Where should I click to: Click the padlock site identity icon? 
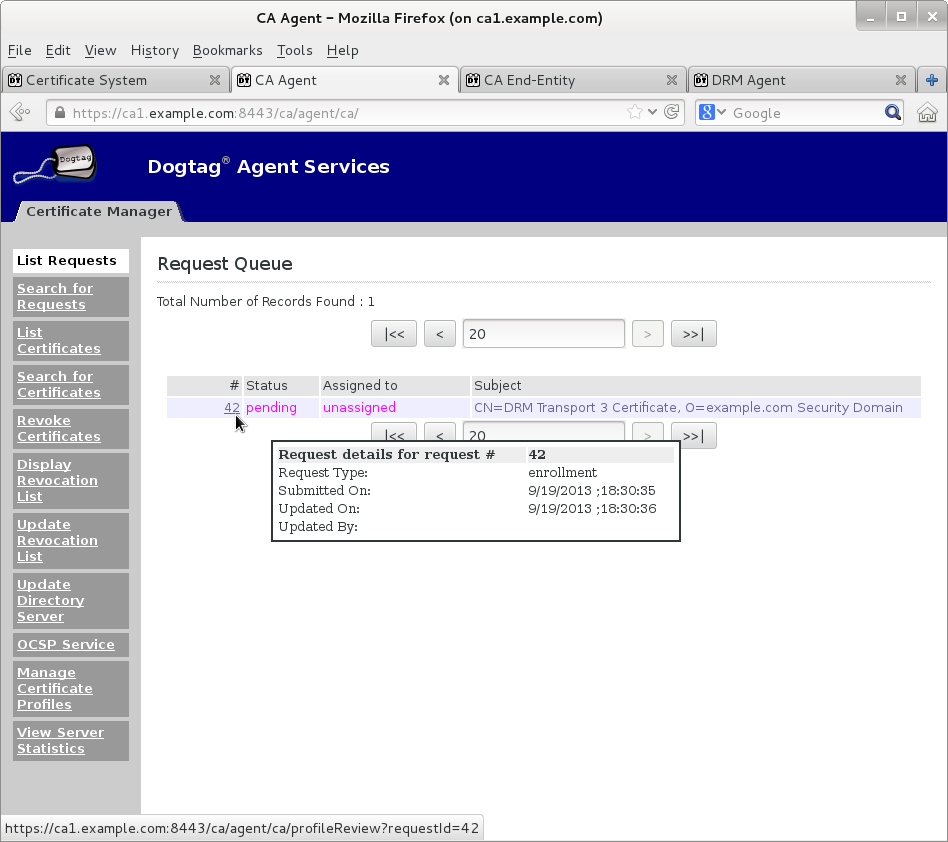(x=59, y=113)
